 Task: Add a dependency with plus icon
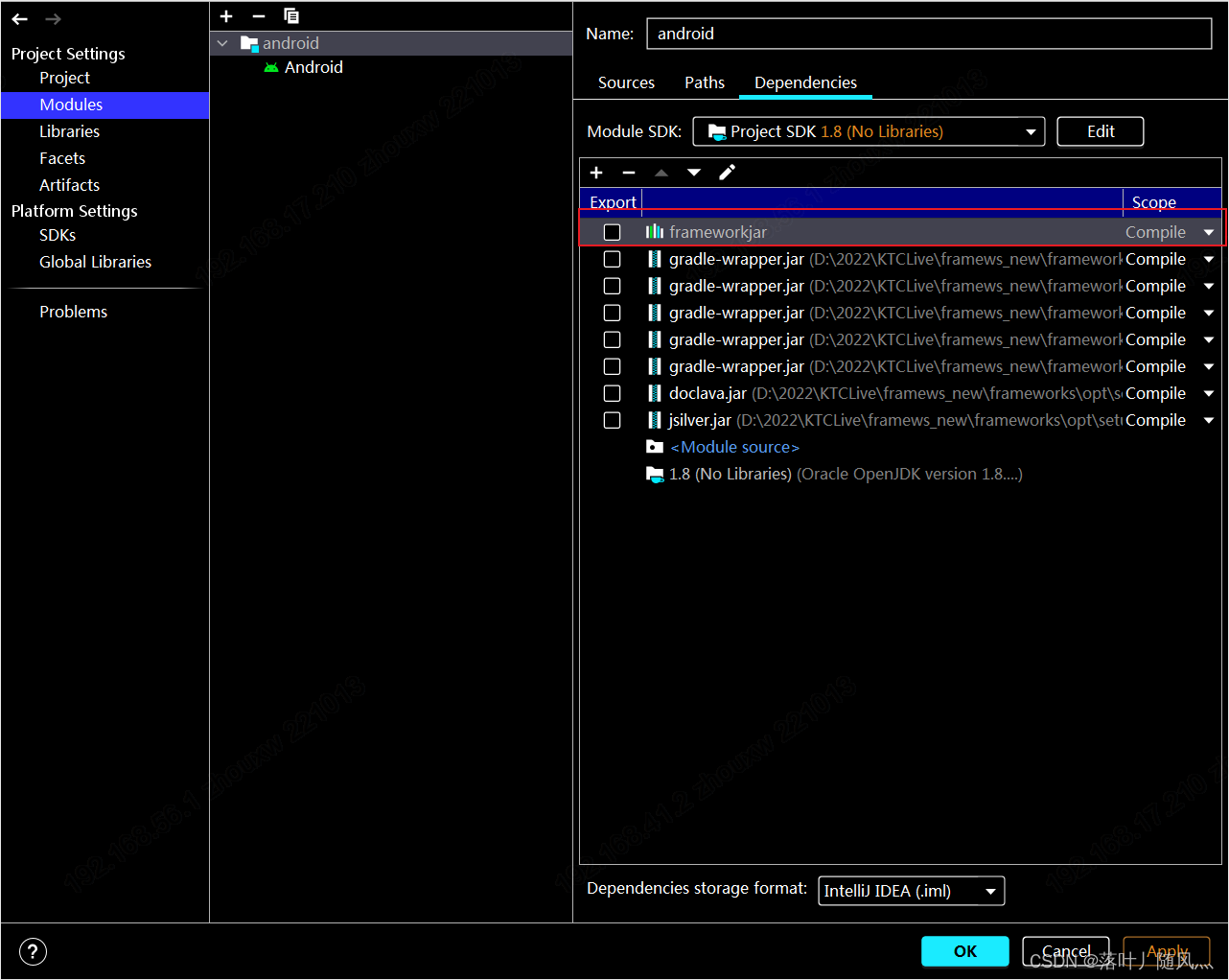click(596, 173)
